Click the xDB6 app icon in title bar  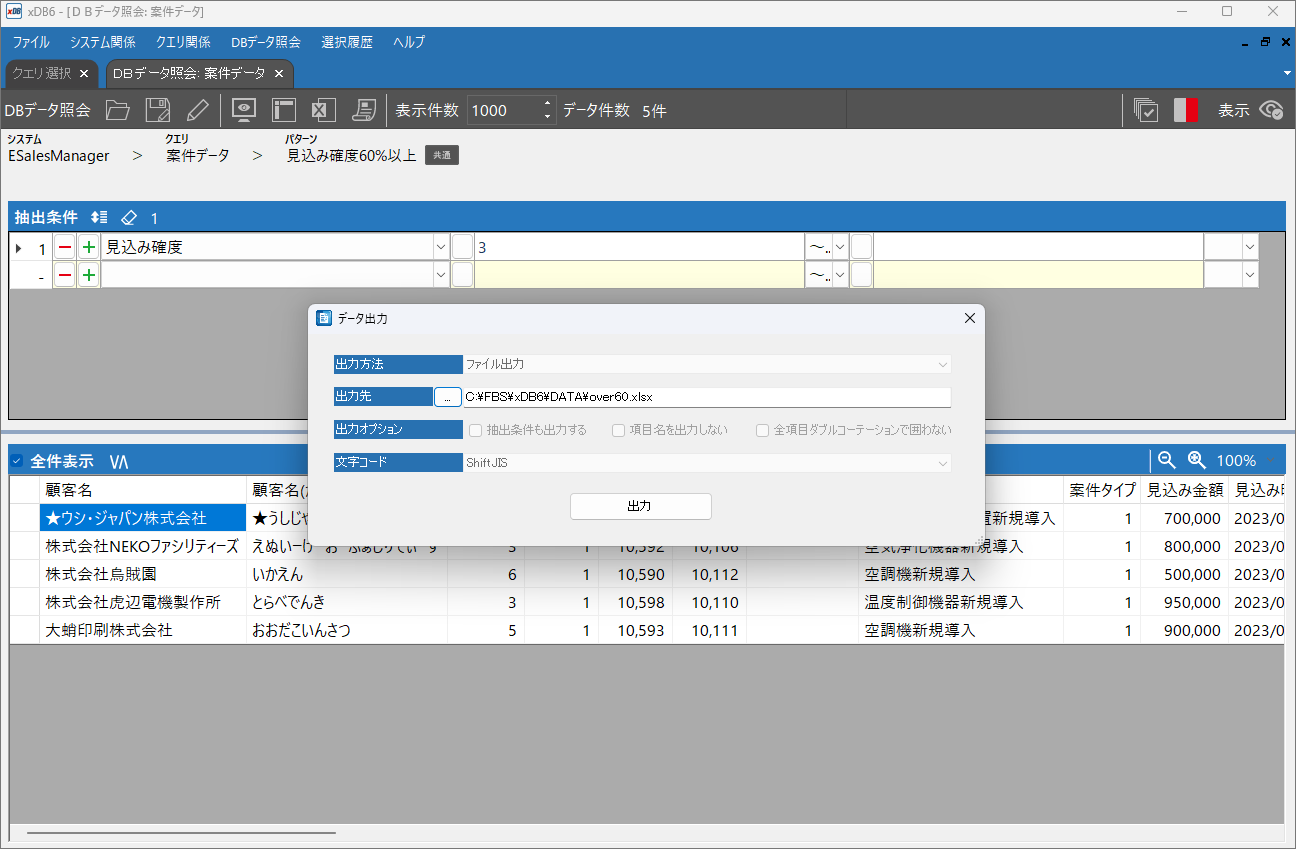pyautogui.click(x=13, y=11)
